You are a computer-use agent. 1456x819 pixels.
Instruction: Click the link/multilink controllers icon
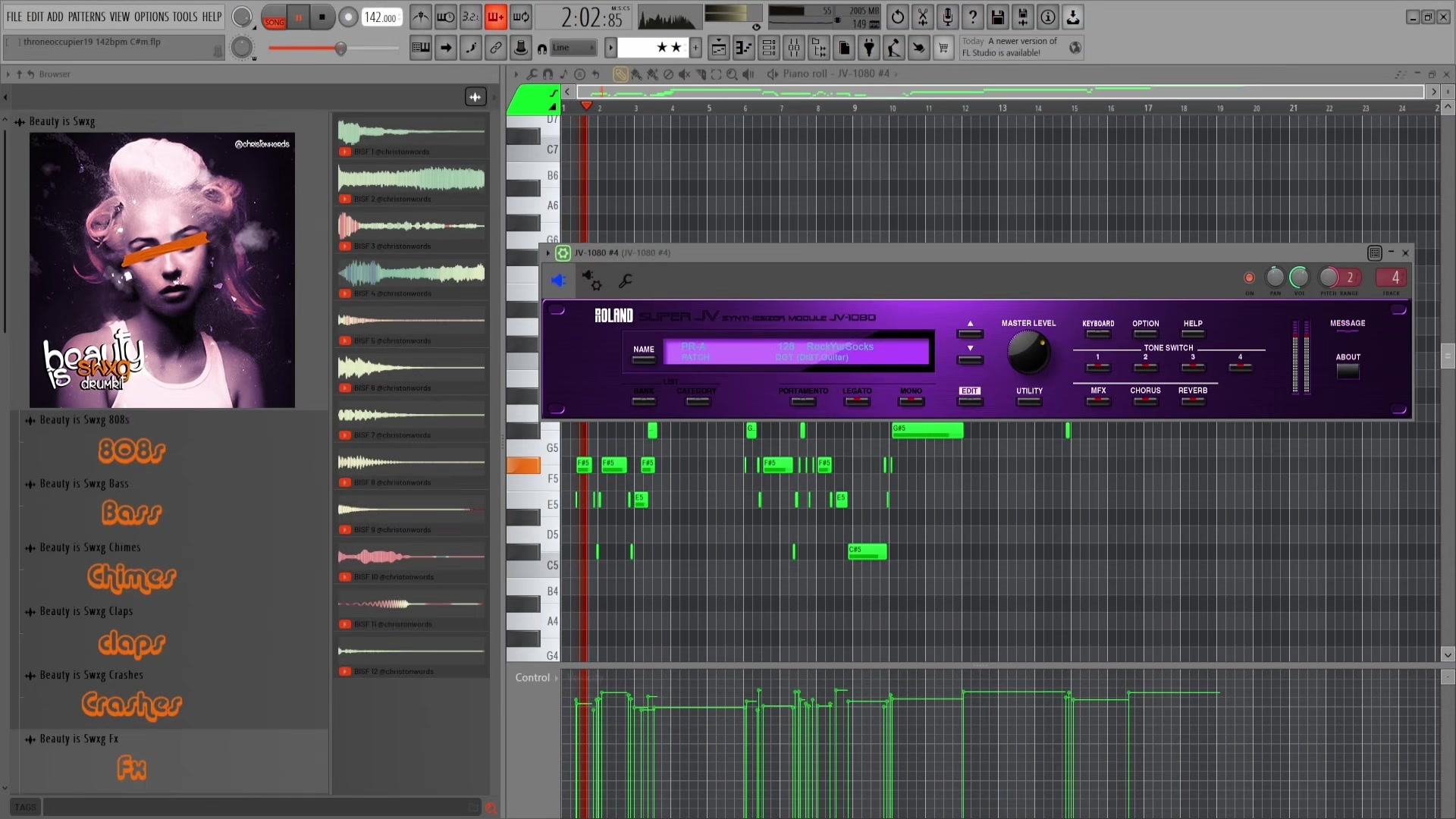496,48
